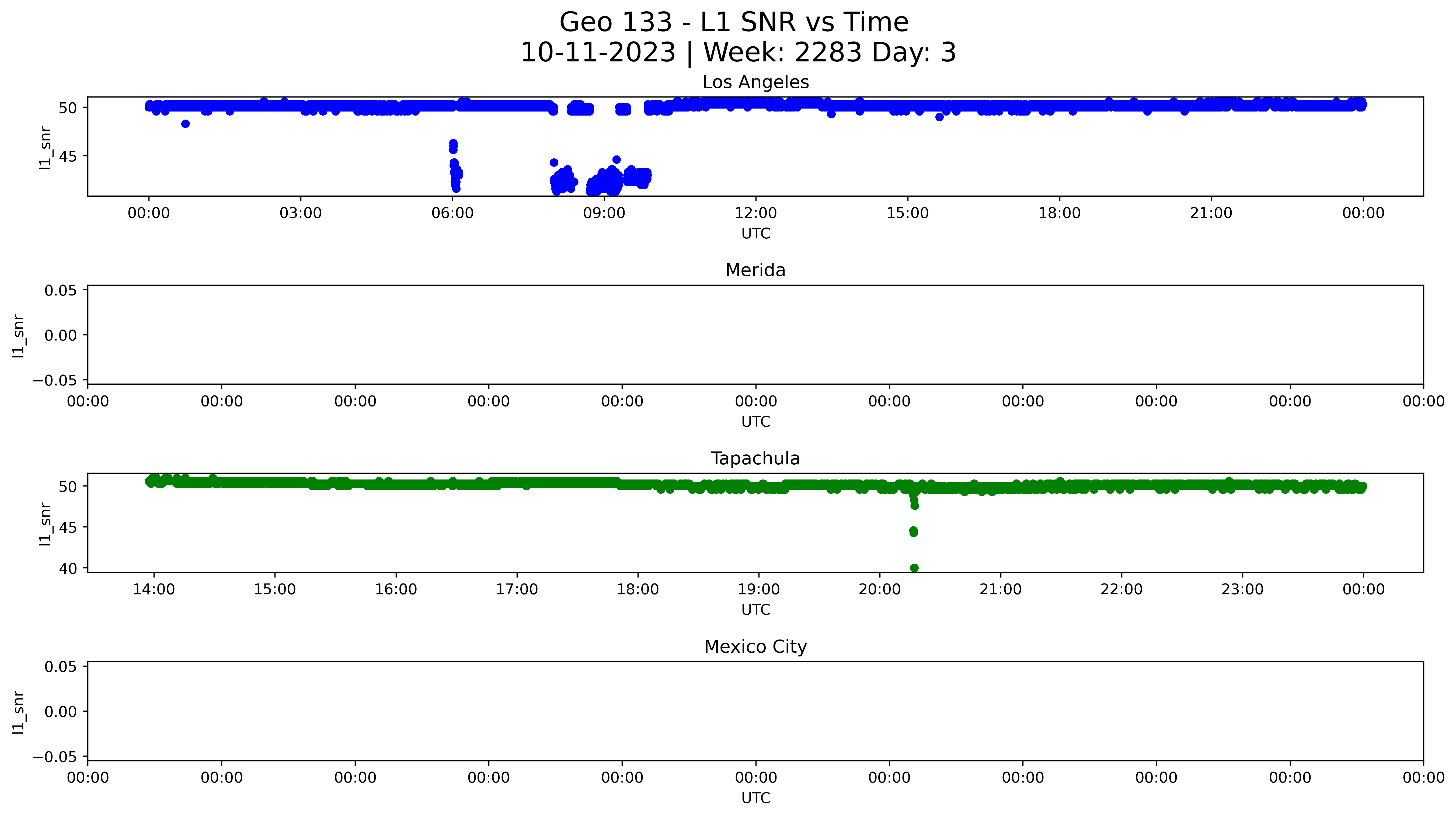Click the 03:00 tick label on Los Angeles axis
1456x817 pixels.
coord(301,213)
